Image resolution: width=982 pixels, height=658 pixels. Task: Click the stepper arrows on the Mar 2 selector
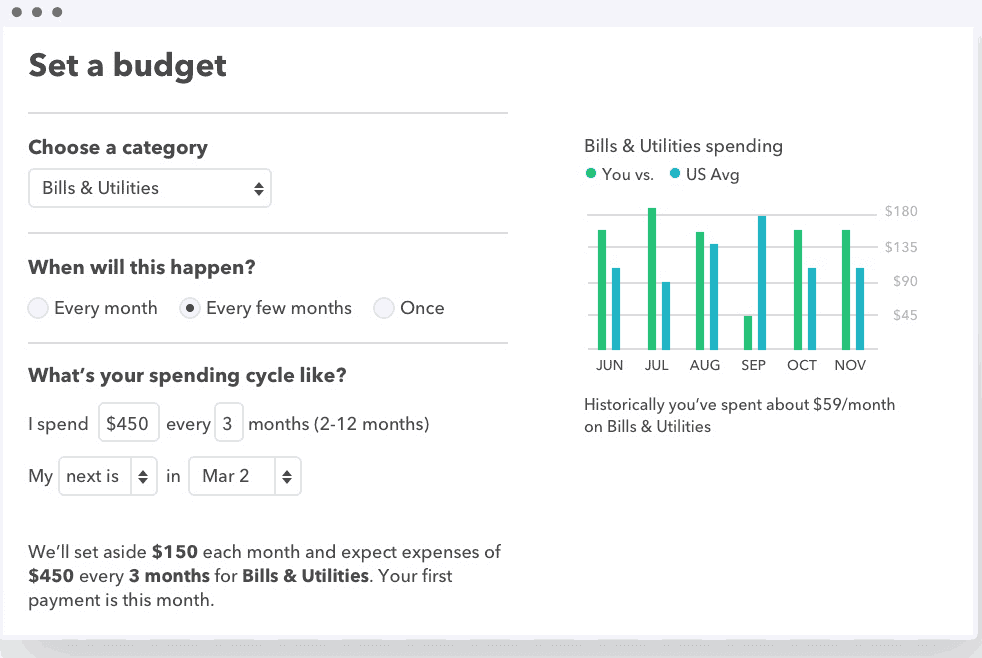[x=288, y=476]
